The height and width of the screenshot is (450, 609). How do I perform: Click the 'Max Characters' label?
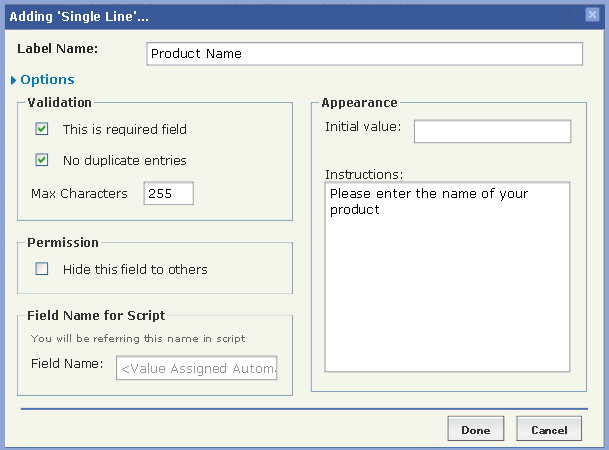pos(79,193)
